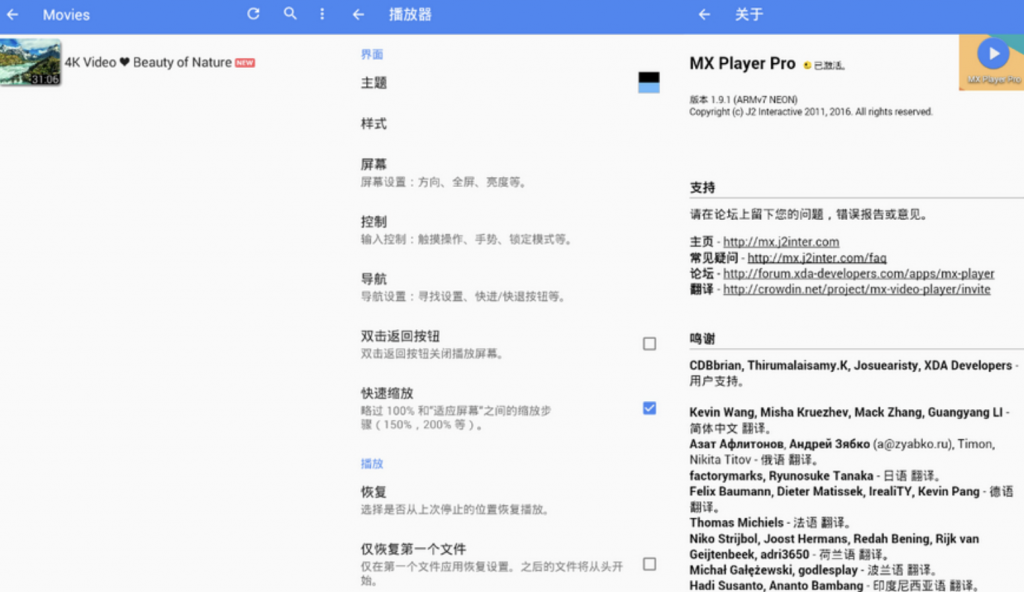
Task: Enable the 仅恢复第一个文件 checkbox
Action: (x=649, y=564)
